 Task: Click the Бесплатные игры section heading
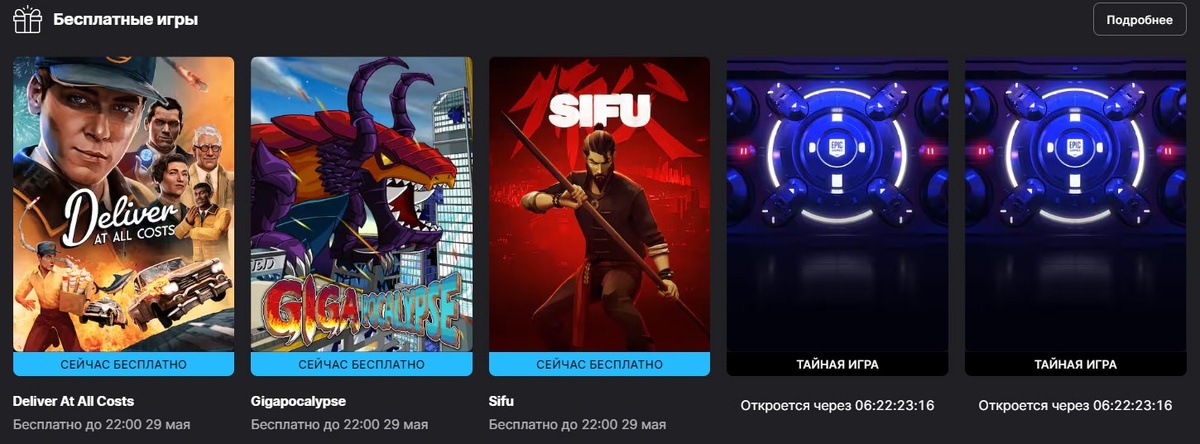coord(125,19)
